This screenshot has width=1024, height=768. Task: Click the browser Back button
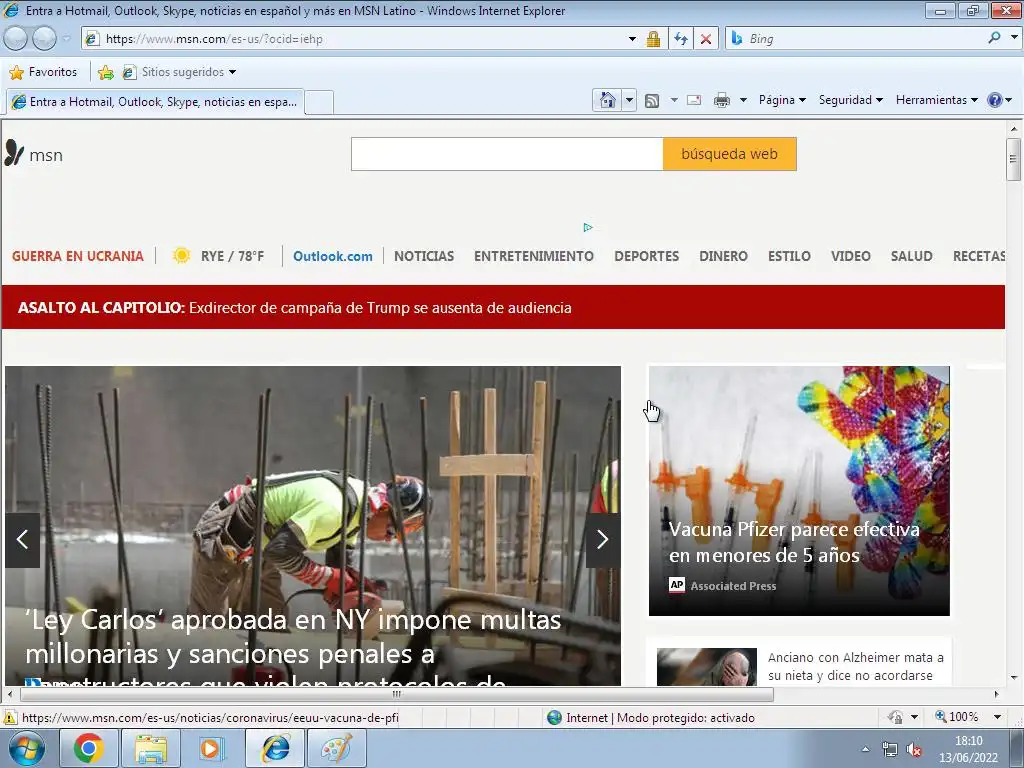tap(15, 39)
